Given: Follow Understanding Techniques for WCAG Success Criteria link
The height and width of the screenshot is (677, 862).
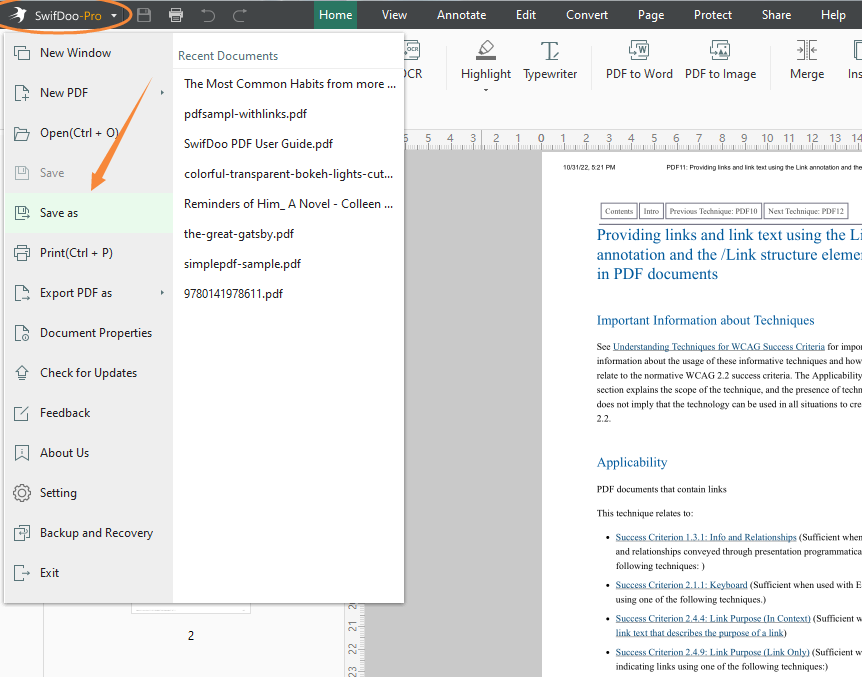Looking at the screenshot, I should pyautogui.click(x=719, y=346).
